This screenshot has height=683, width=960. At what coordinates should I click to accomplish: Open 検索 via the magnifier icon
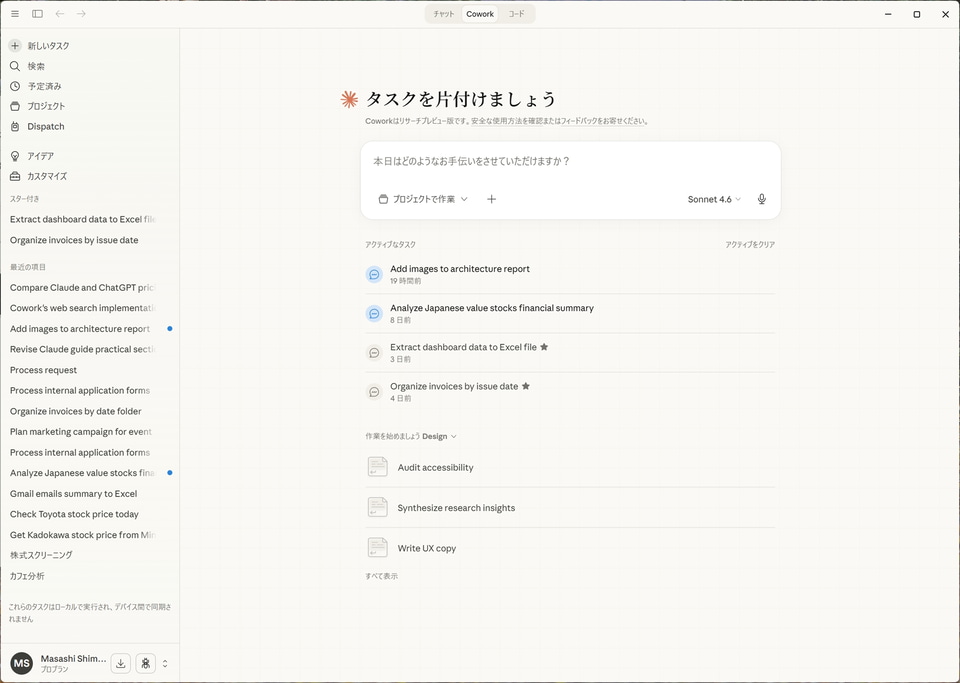[x=15, y=66]
